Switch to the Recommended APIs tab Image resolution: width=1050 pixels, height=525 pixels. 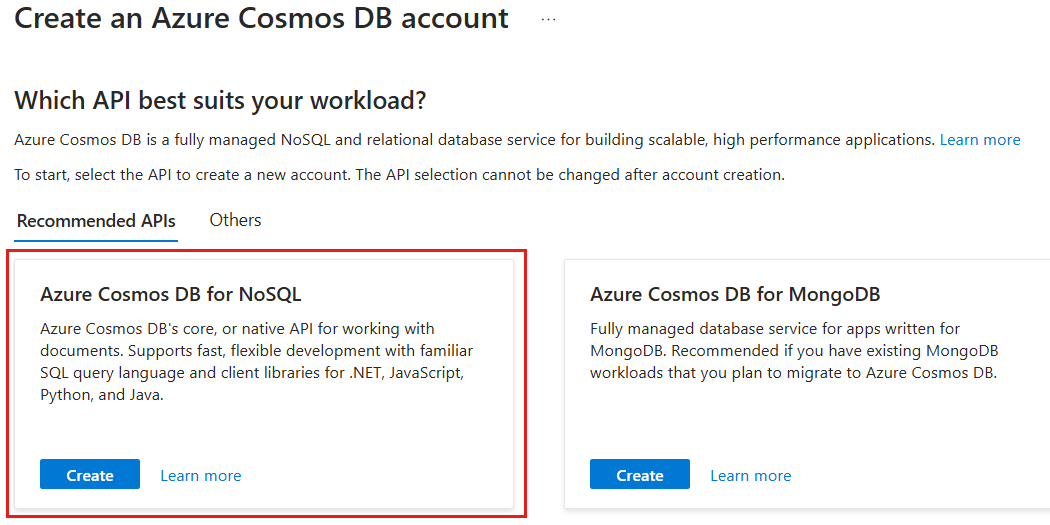(x=96, y=221)
